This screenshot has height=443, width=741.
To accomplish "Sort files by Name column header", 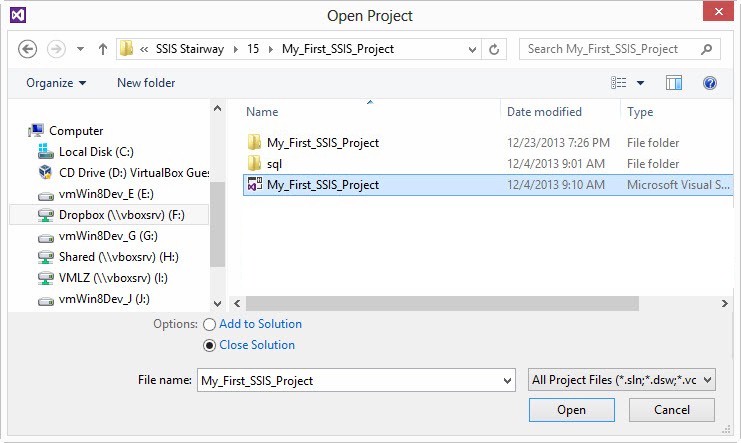I will (x=263, y=112).
